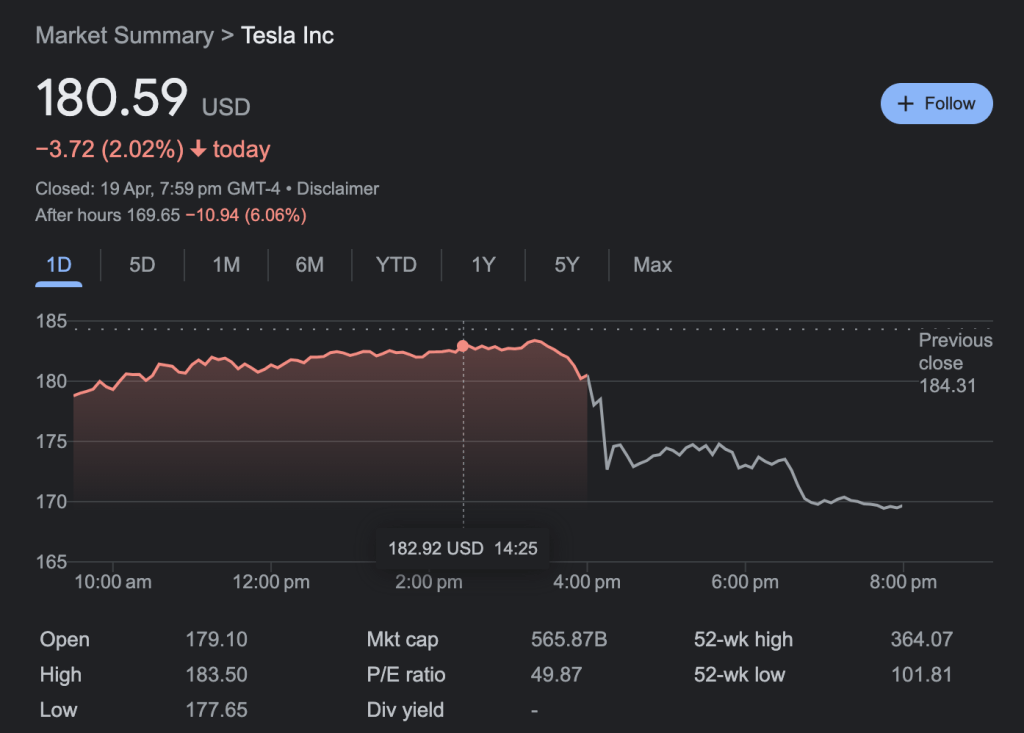This screenshot has width=1024, height=733.
Task: Click the Follow button
Action: tap(936, 104)
